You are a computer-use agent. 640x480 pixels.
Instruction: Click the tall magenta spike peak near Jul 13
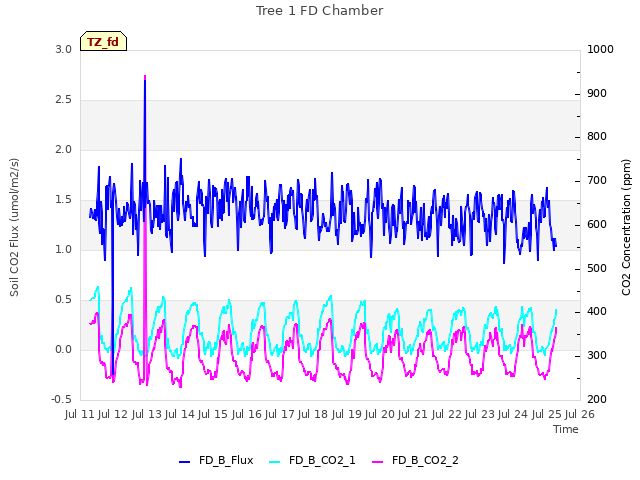tap(145, 77)
